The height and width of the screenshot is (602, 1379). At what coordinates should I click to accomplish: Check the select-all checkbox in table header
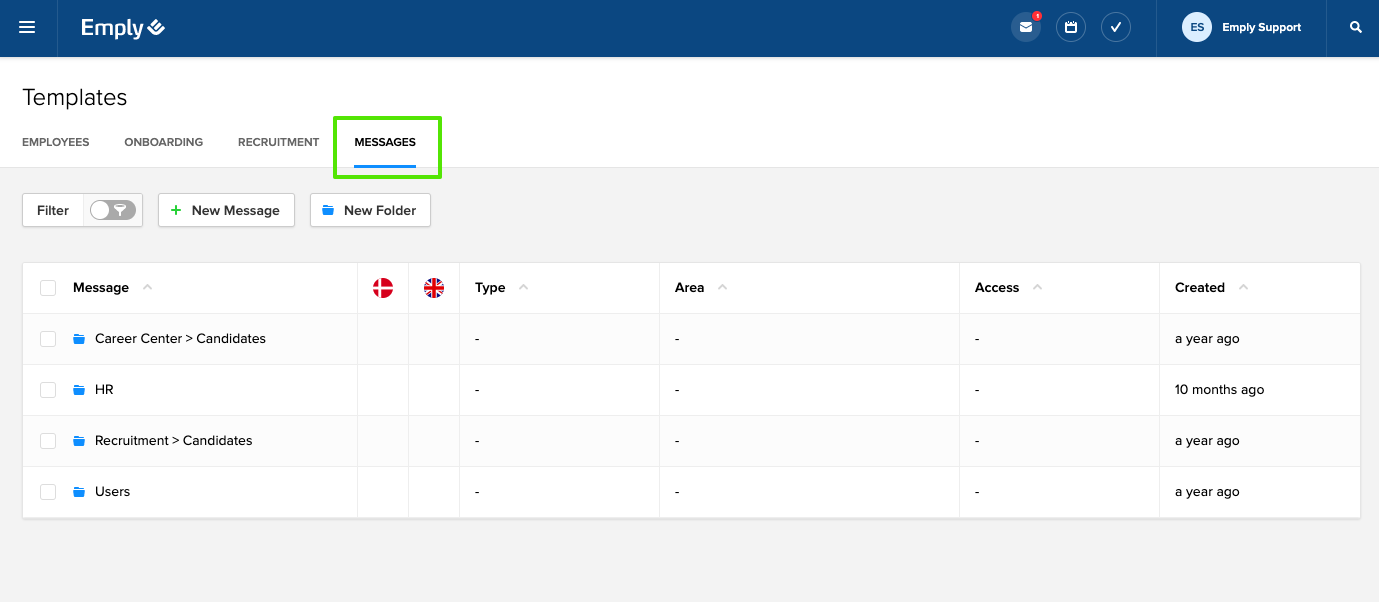point(48,288)
